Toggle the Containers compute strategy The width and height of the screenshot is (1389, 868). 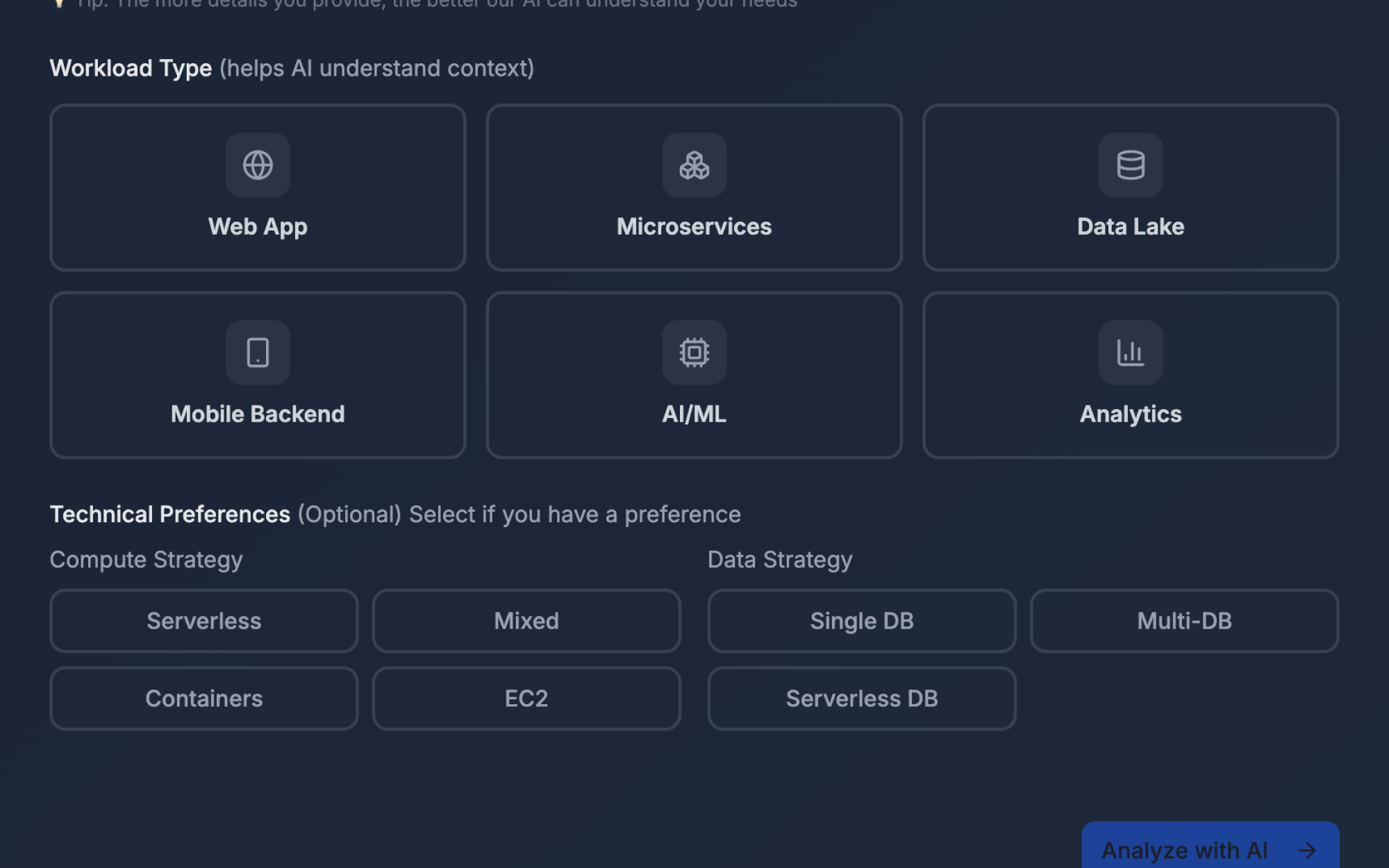pyautogui.click(x=204, y=699)
